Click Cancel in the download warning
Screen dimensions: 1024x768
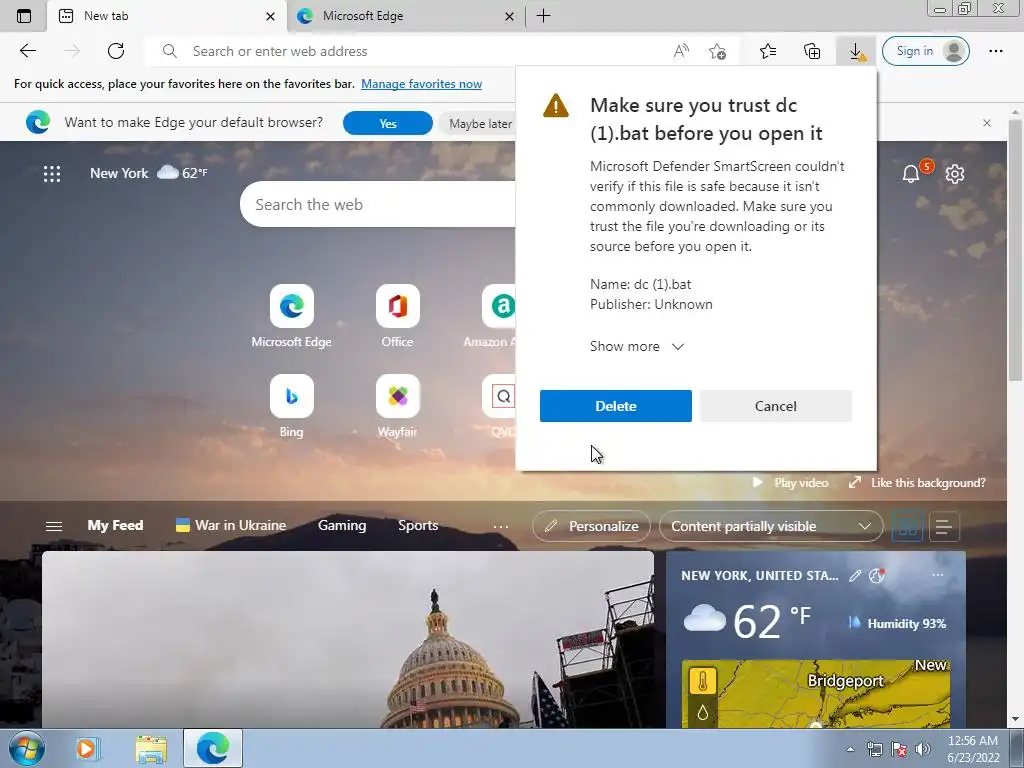[x=776, y=406]
